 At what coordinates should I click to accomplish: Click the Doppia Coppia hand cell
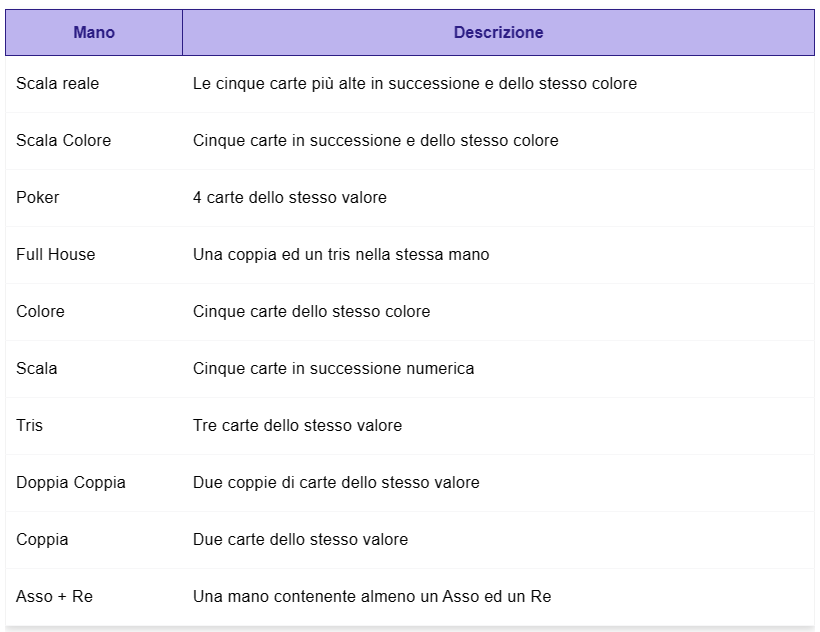click(x=71, y=482)
